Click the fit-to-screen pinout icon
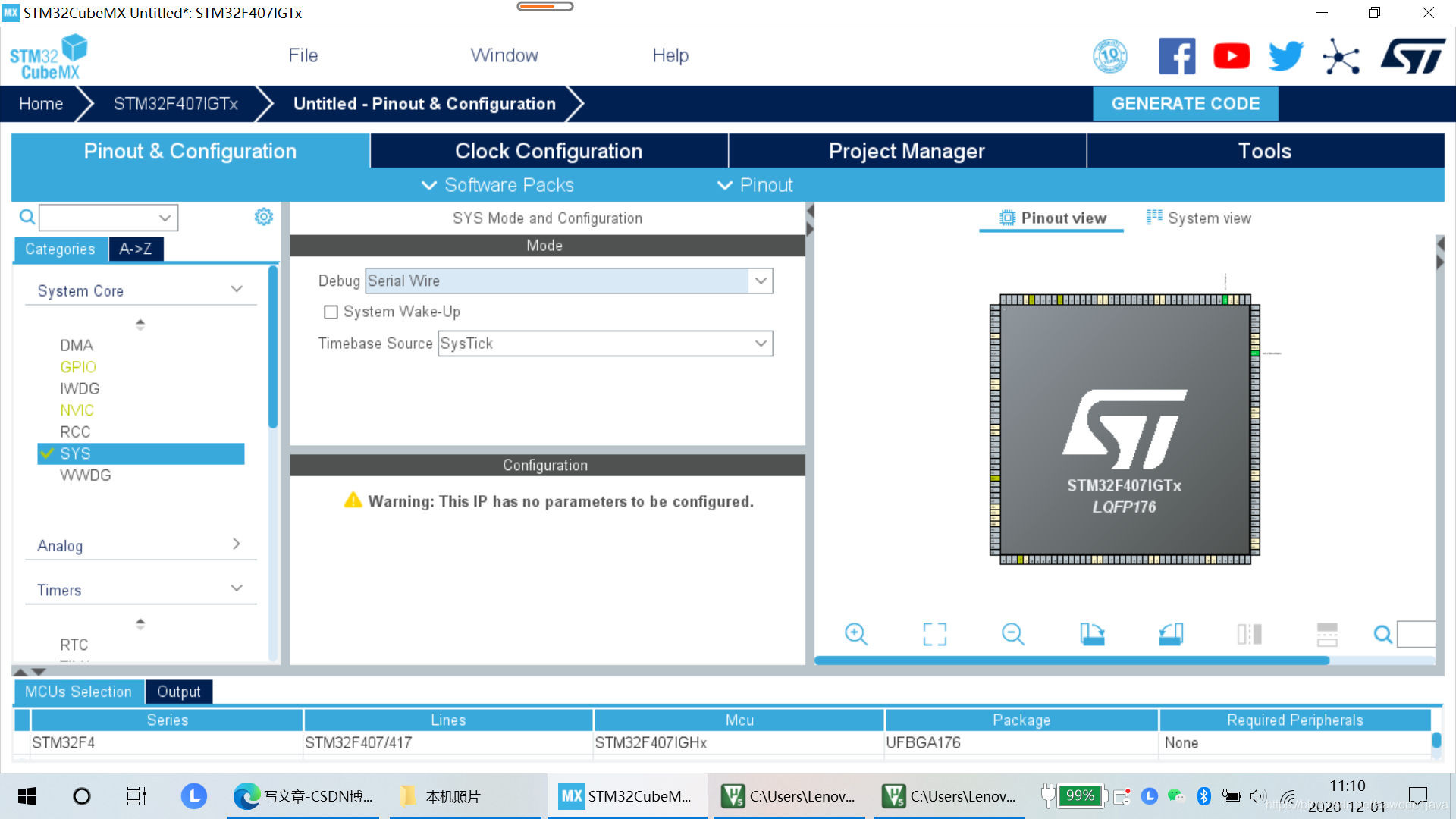This screenshot has height=819, width=1456. (934, 634)
